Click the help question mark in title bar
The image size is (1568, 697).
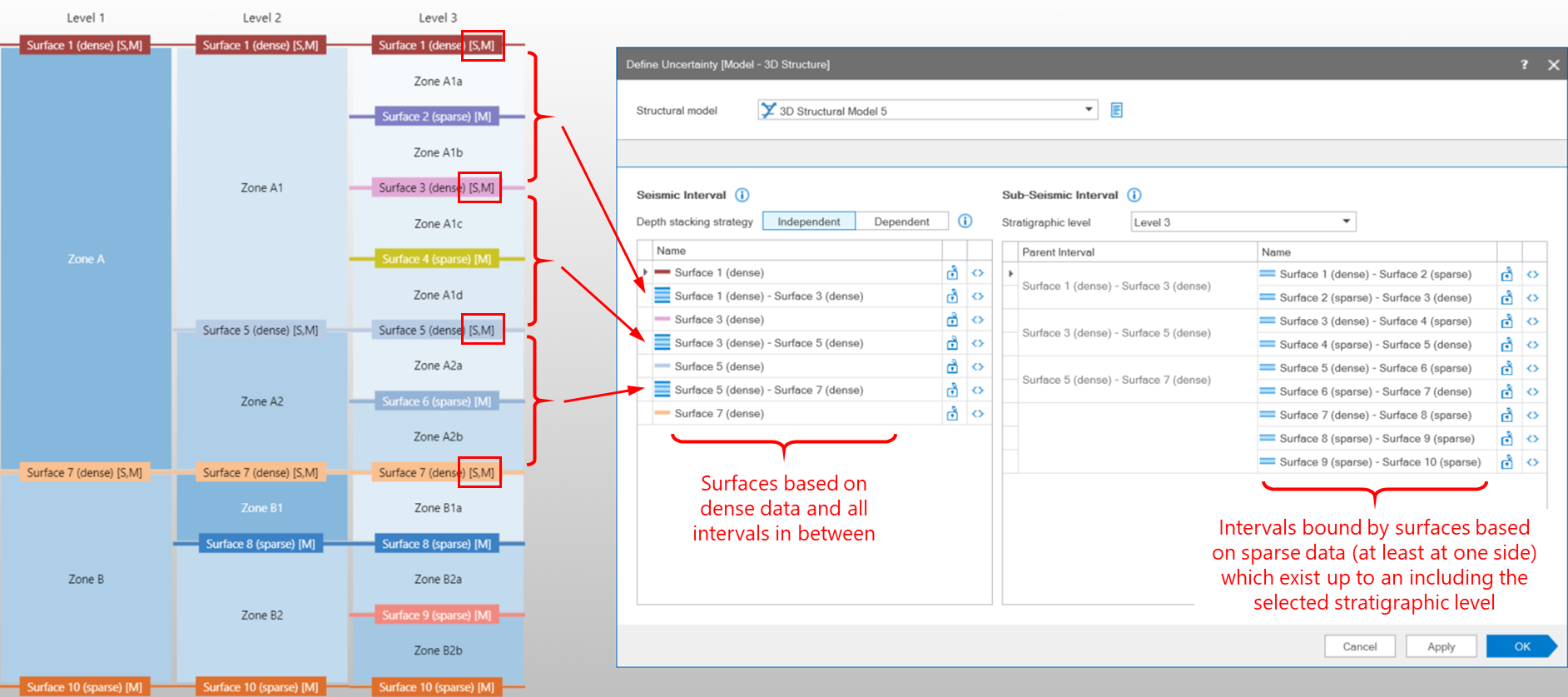[1524, 64]
